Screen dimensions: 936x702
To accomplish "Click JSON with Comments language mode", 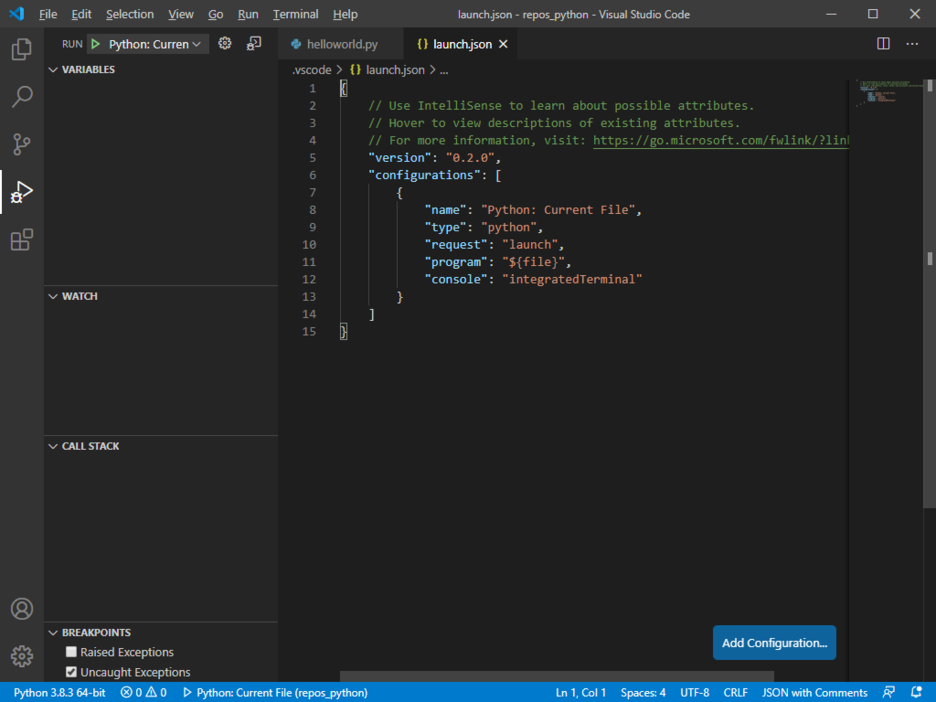I will (x=814, y=692).
